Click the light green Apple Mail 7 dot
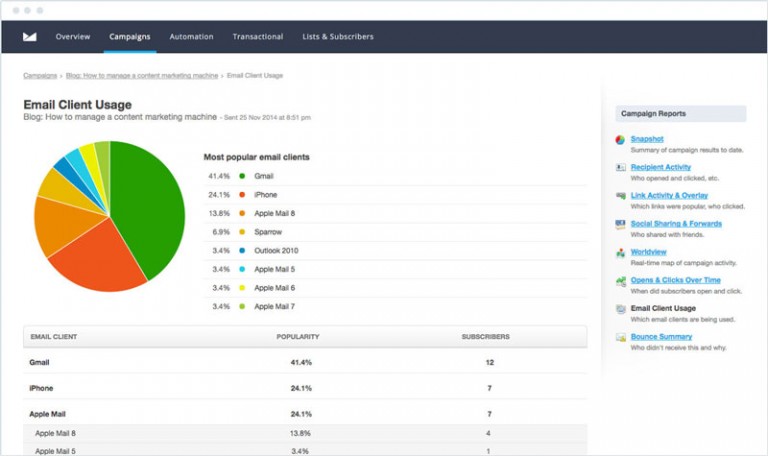 242,306
